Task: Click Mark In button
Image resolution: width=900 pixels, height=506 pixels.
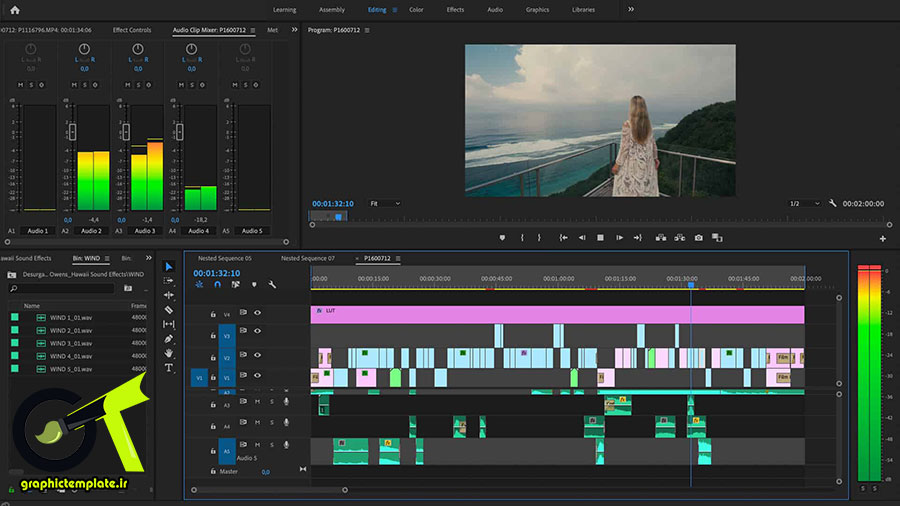Action: pyautogui.click(x=522, y=238)
